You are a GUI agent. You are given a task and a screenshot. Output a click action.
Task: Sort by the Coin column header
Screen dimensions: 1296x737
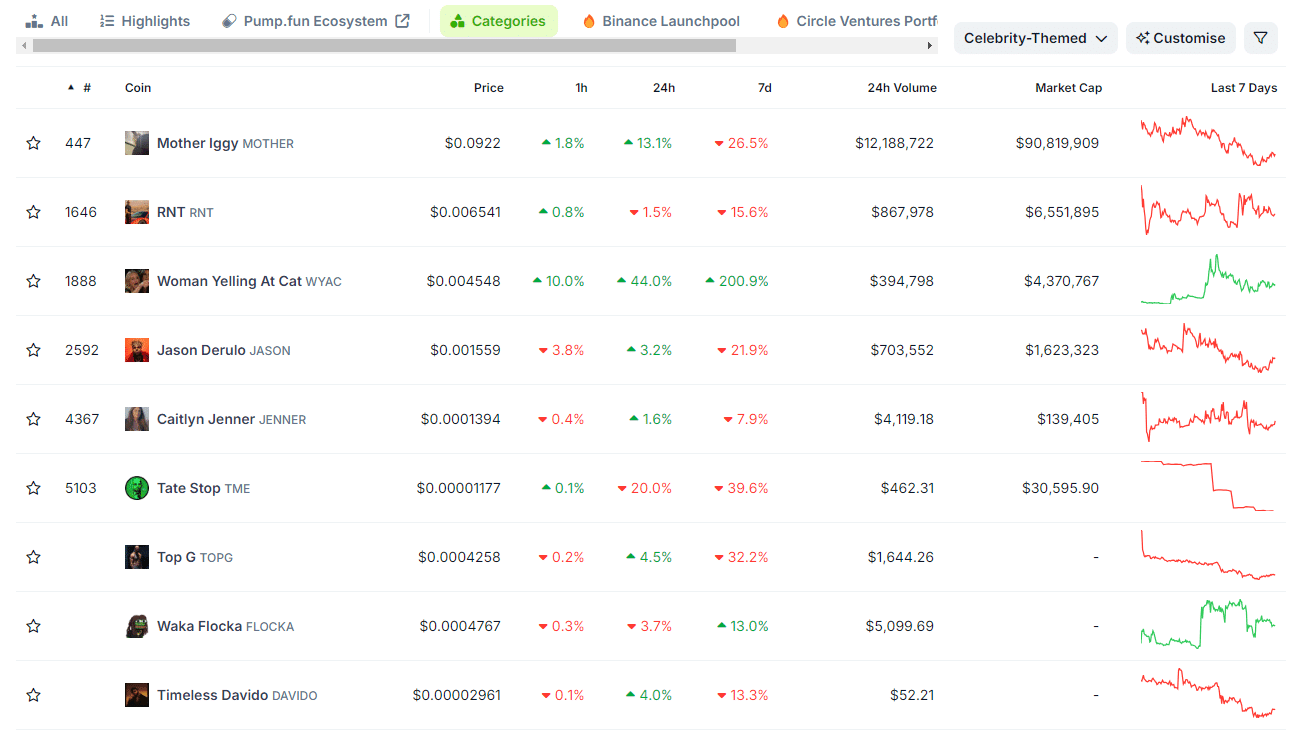(138, 88)
